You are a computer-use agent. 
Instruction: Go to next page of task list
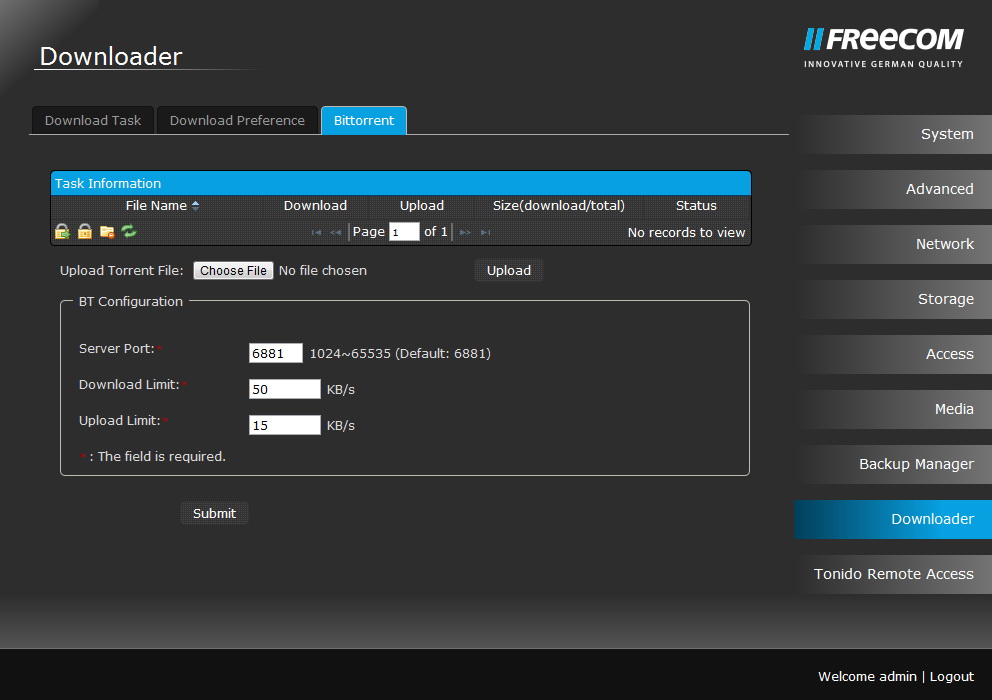(466, 232)
